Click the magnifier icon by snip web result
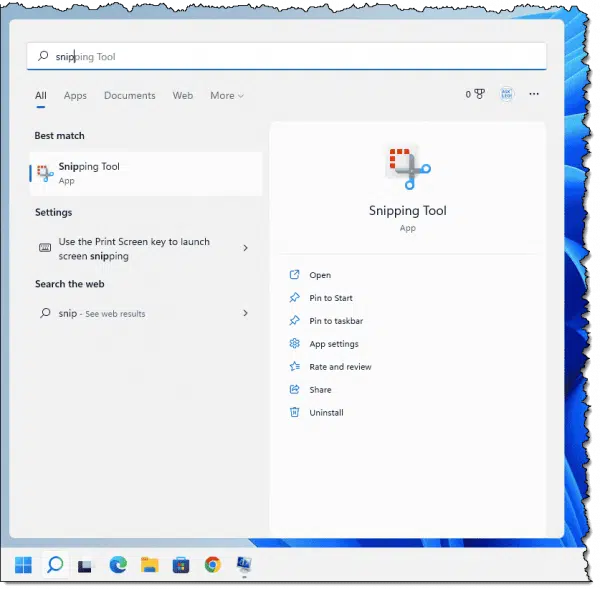Image resolution: width=600 pixels, height=589 pixels. (45, 313)
